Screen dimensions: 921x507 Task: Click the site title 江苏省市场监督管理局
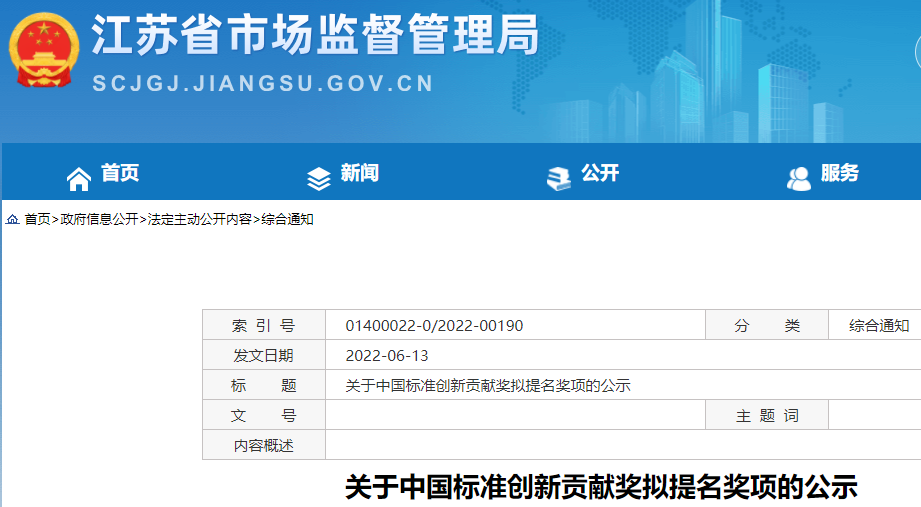point(315,37)
